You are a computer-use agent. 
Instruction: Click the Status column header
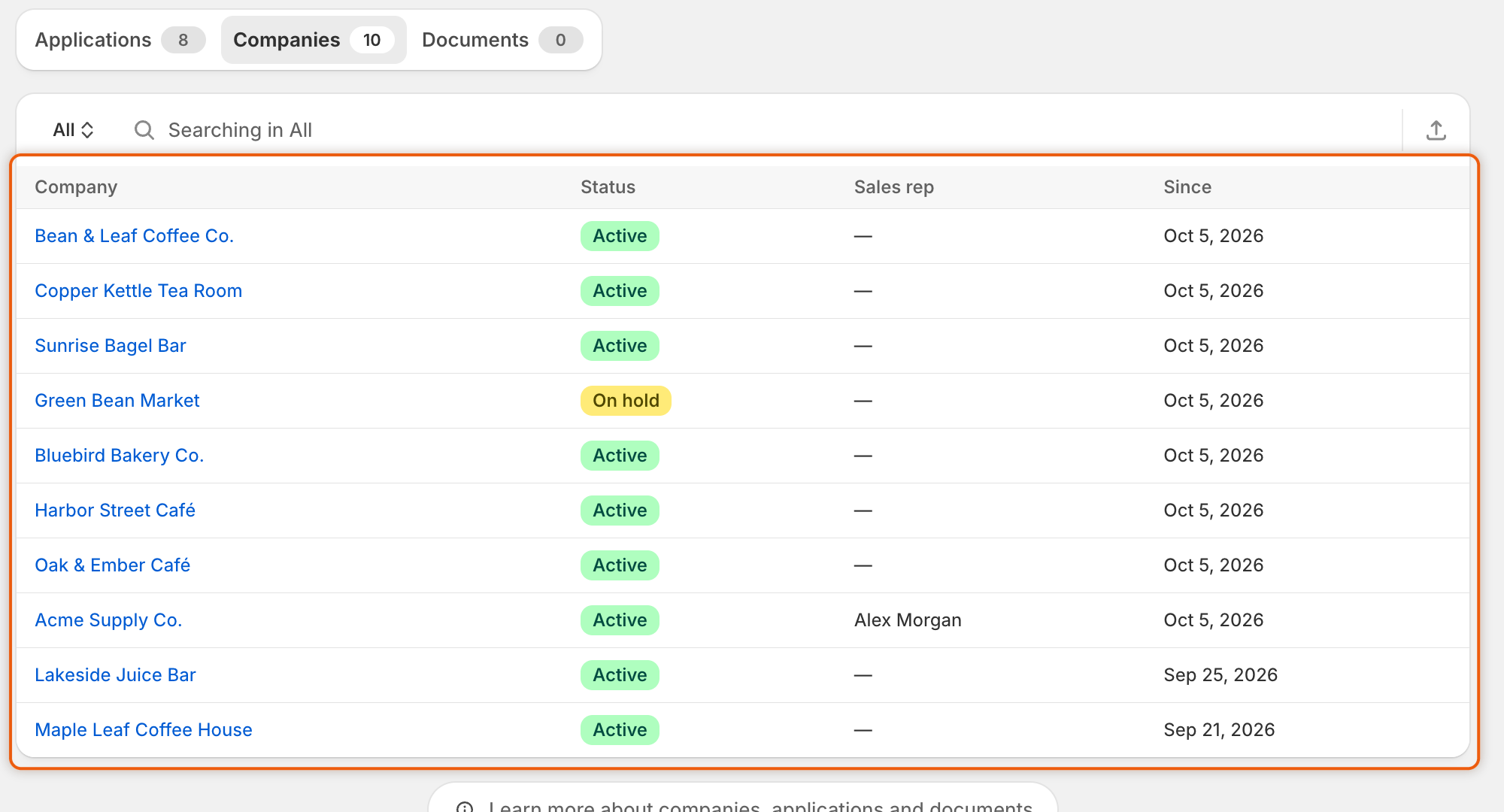pos(608,187)
